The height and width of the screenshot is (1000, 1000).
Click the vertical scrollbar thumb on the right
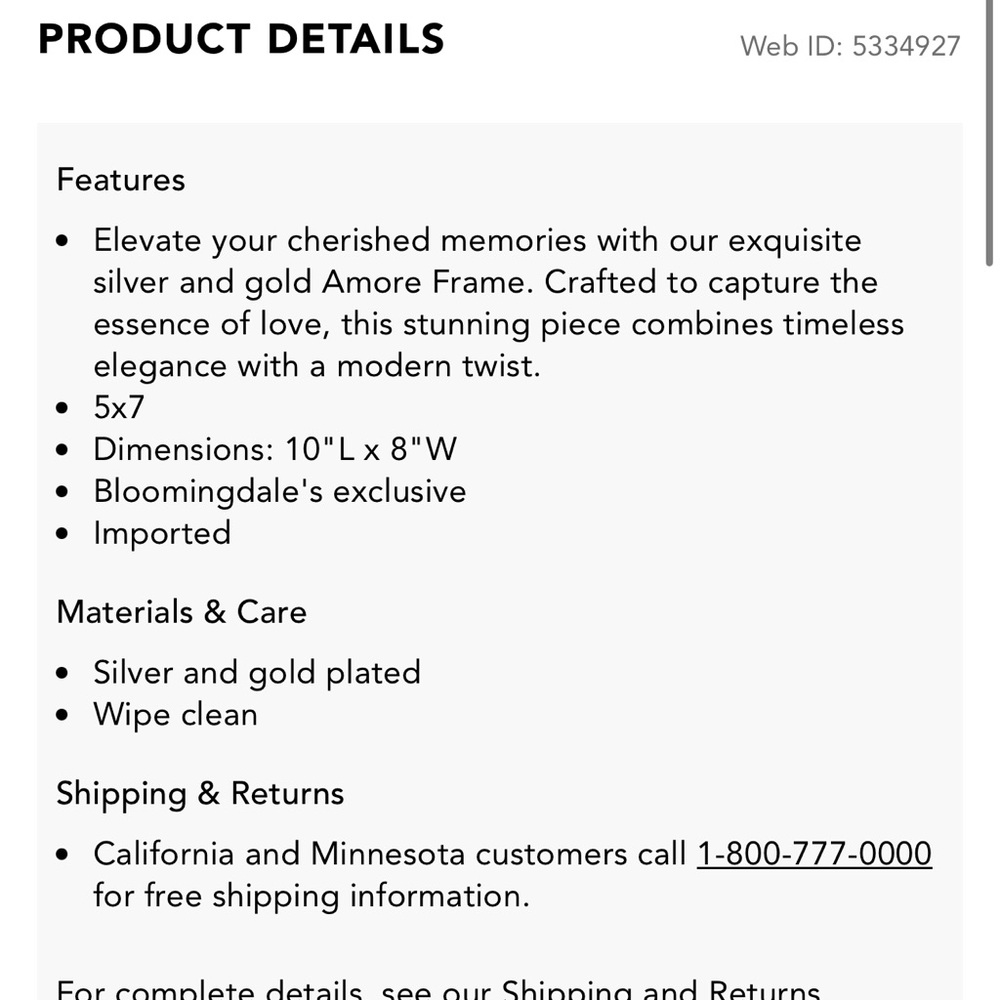coord(989,133)
